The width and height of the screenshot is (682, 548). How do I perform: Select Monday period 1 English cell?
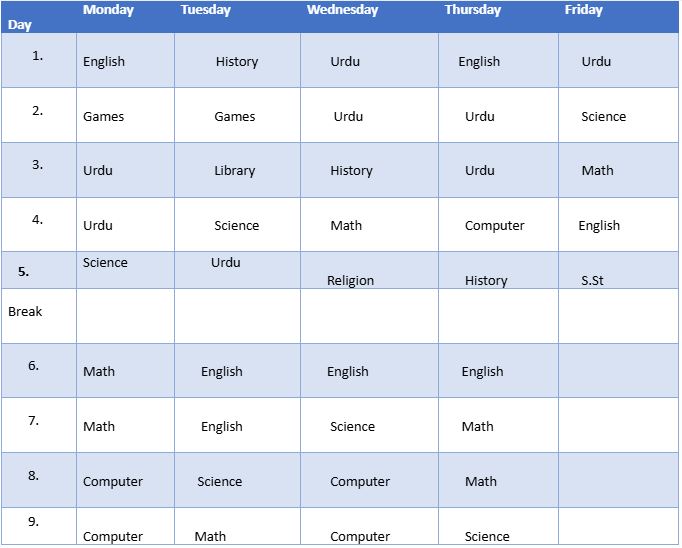(x=125, y=60)
